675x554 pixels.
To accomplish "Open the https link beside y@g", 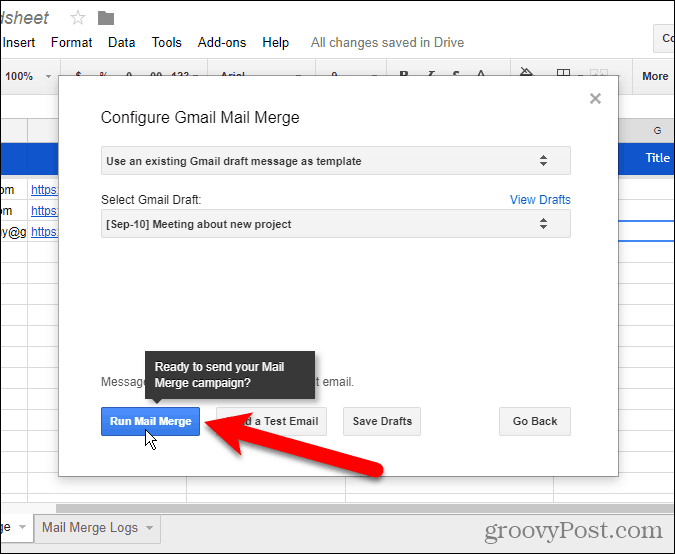I will point(44,232).
